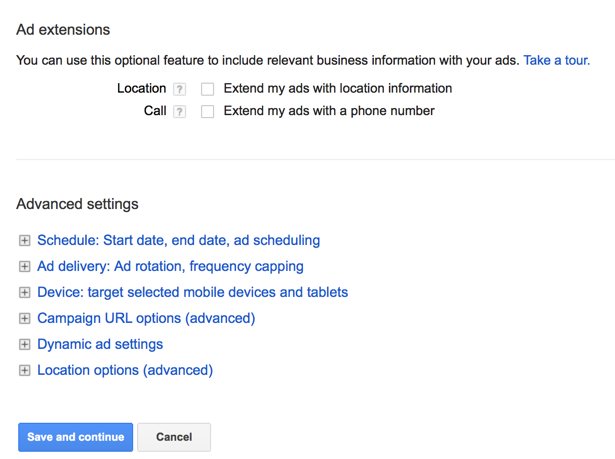Click the plus icon beside Device targeting
This screenshot has width=615, height=459.
tap(25, 293)
